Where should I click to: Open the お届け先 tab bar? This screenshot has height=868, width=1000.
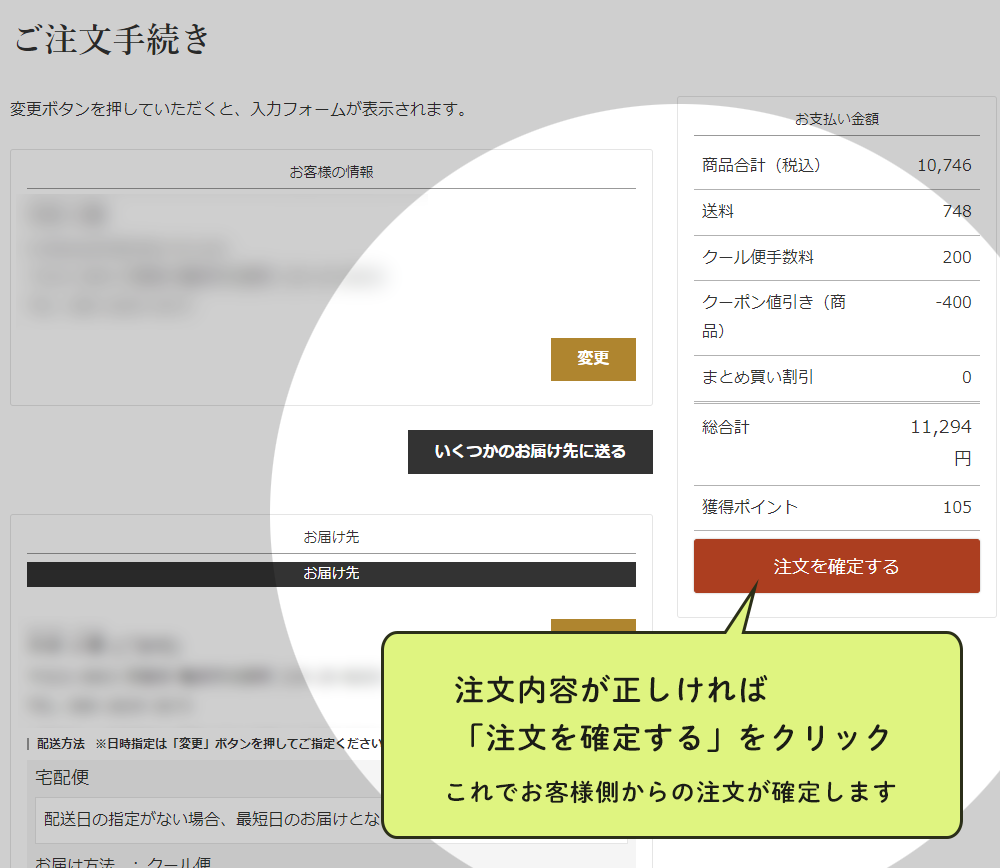[x=330, y=574]
